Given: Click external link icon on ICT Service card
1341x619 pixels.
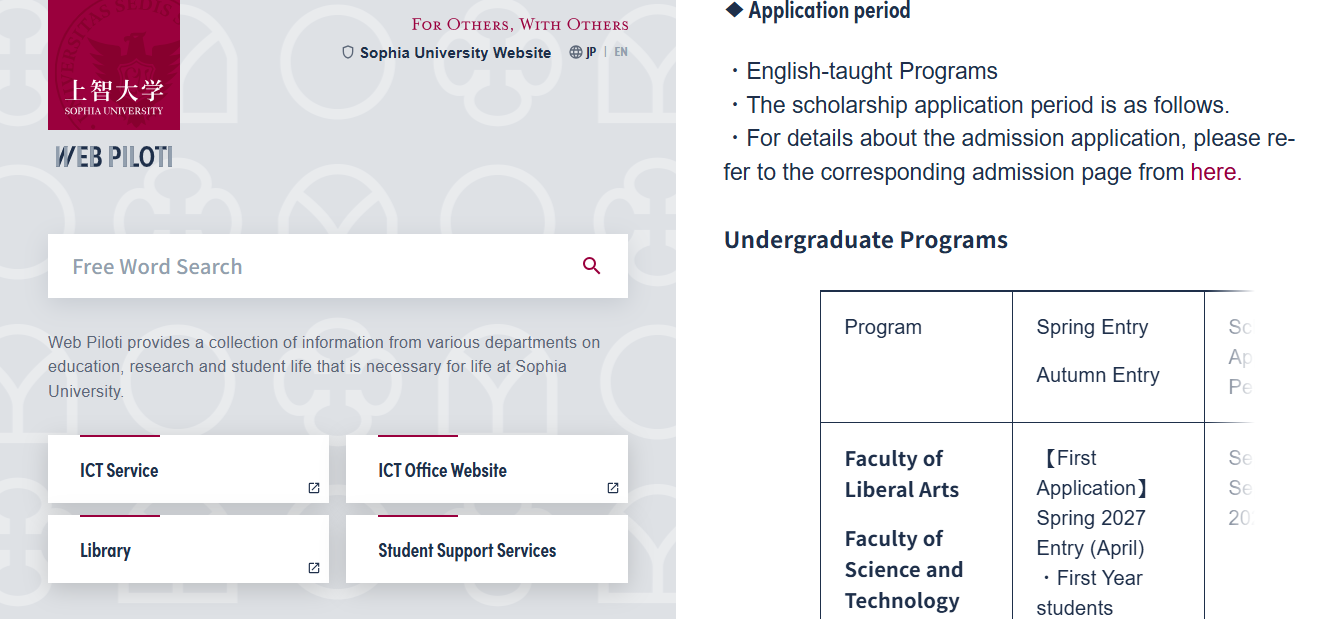Looking at the screenshot, I should [x=314, y=488].
